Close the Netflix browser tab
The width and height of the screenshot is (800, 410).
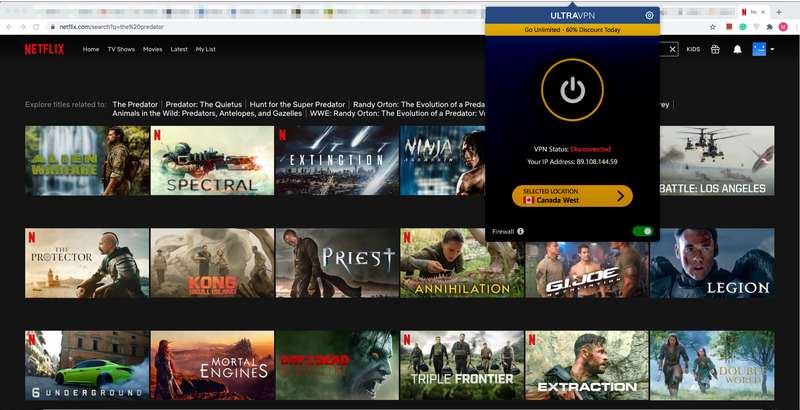764,12
